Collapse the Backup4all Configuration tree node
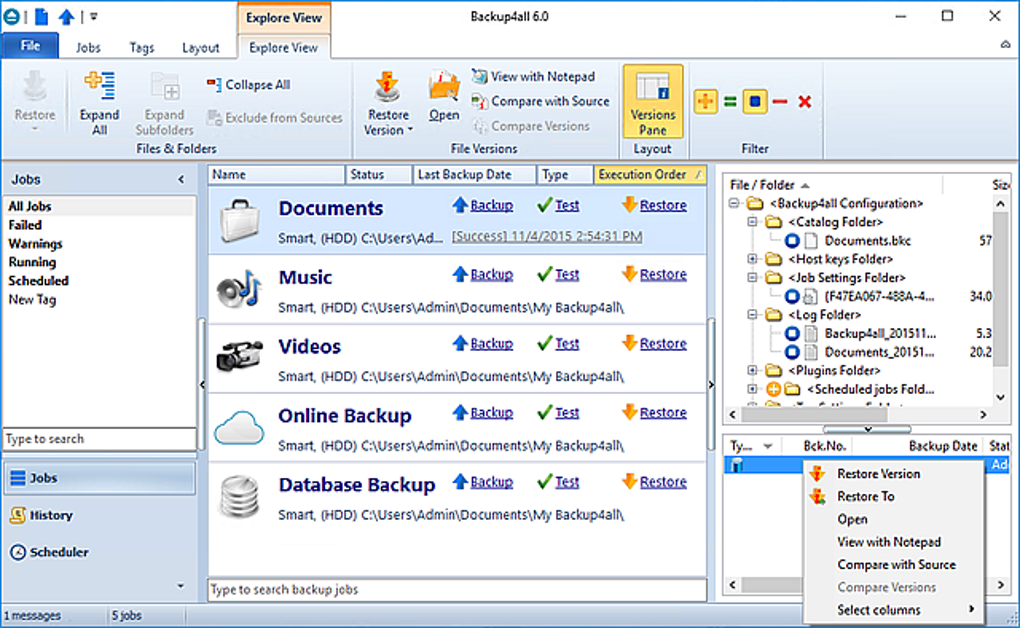The height and width of the screenshot is (628, 1020). click(x=734, y=204)
